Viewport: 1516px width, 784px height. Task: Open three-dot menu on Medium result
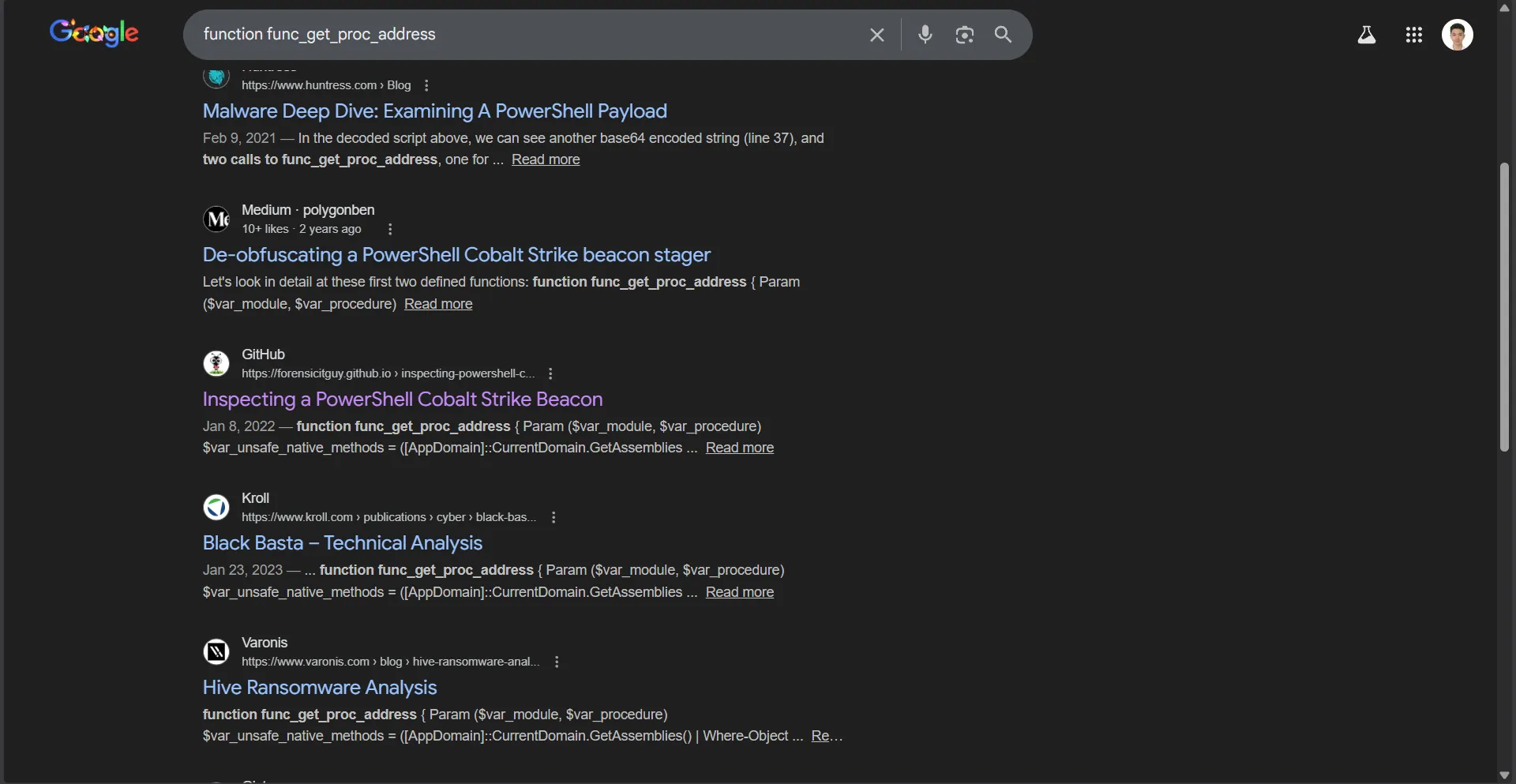pyautogui.click(x=388, y=229)
